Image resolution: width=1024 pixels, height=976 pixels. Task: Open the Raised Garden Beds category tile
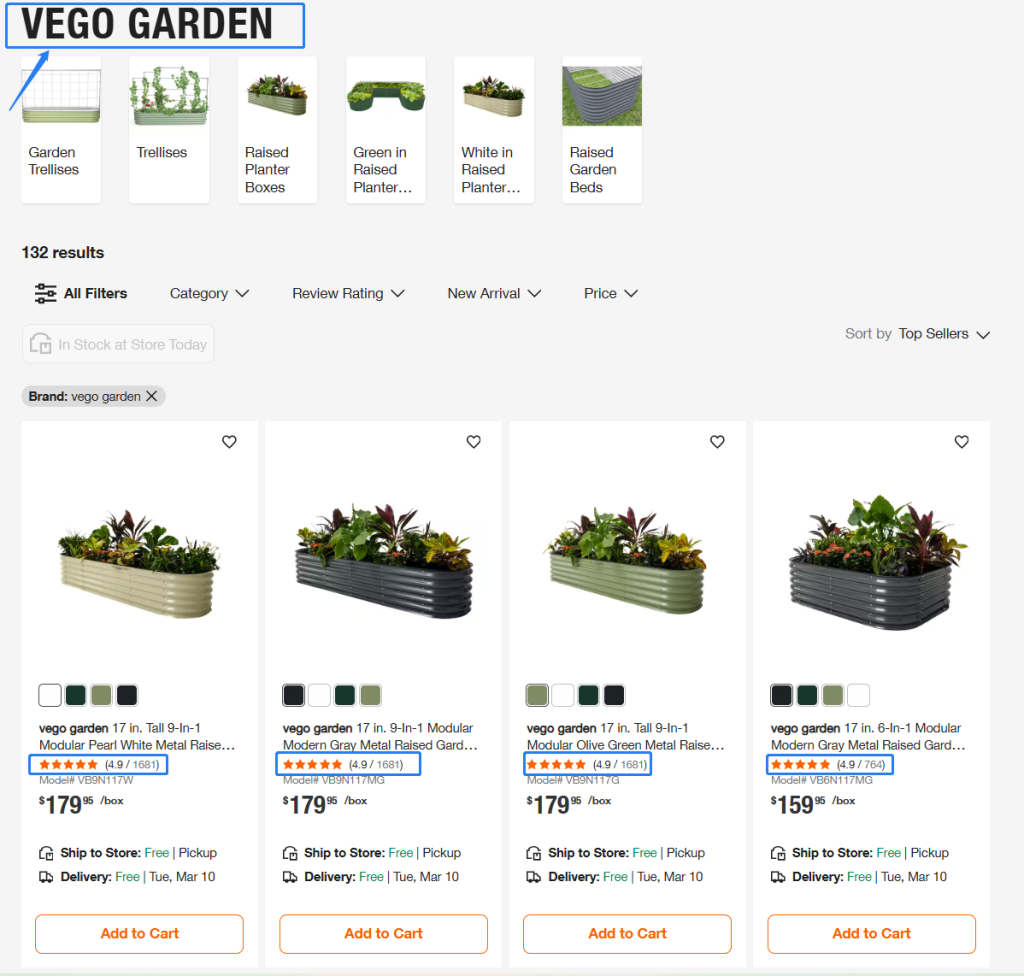click(x=602, y=130)
